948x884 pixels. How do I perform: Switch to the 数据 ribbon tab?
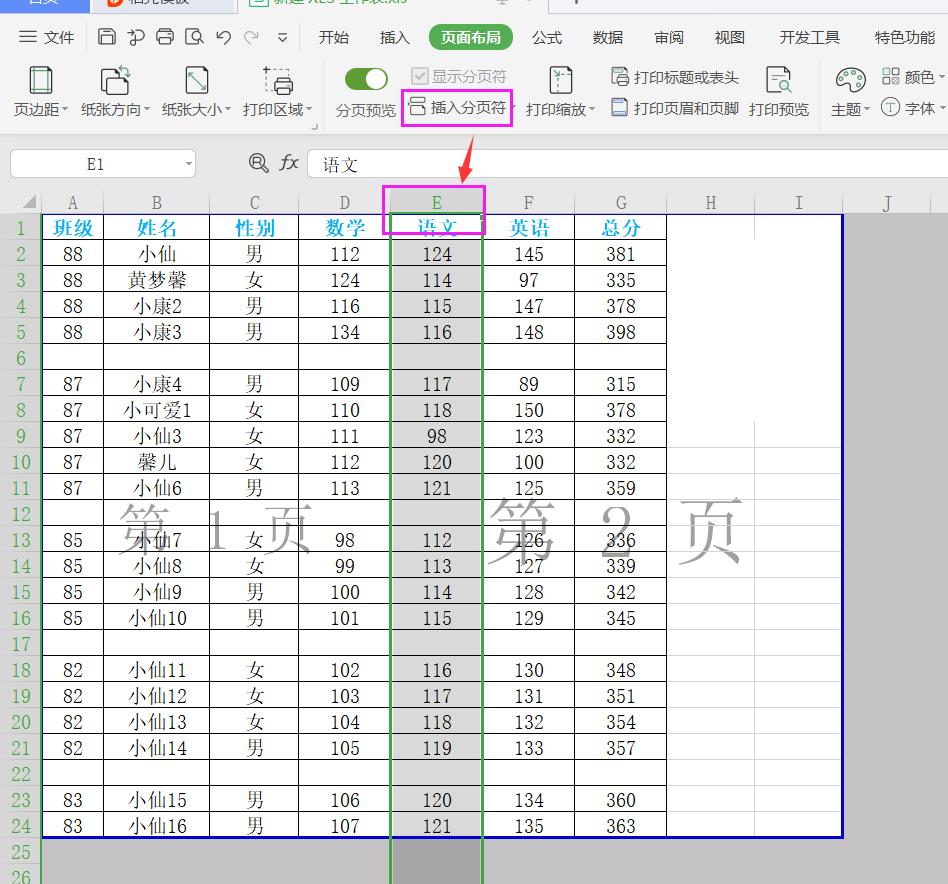606,38
